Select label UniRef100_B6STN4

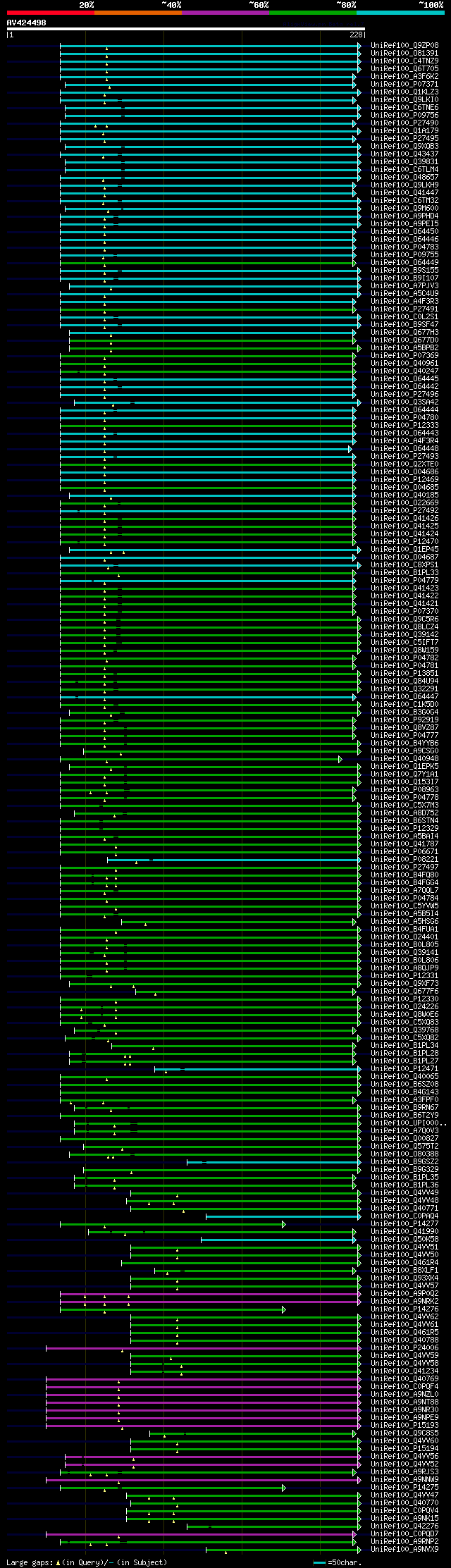point(404,820)
